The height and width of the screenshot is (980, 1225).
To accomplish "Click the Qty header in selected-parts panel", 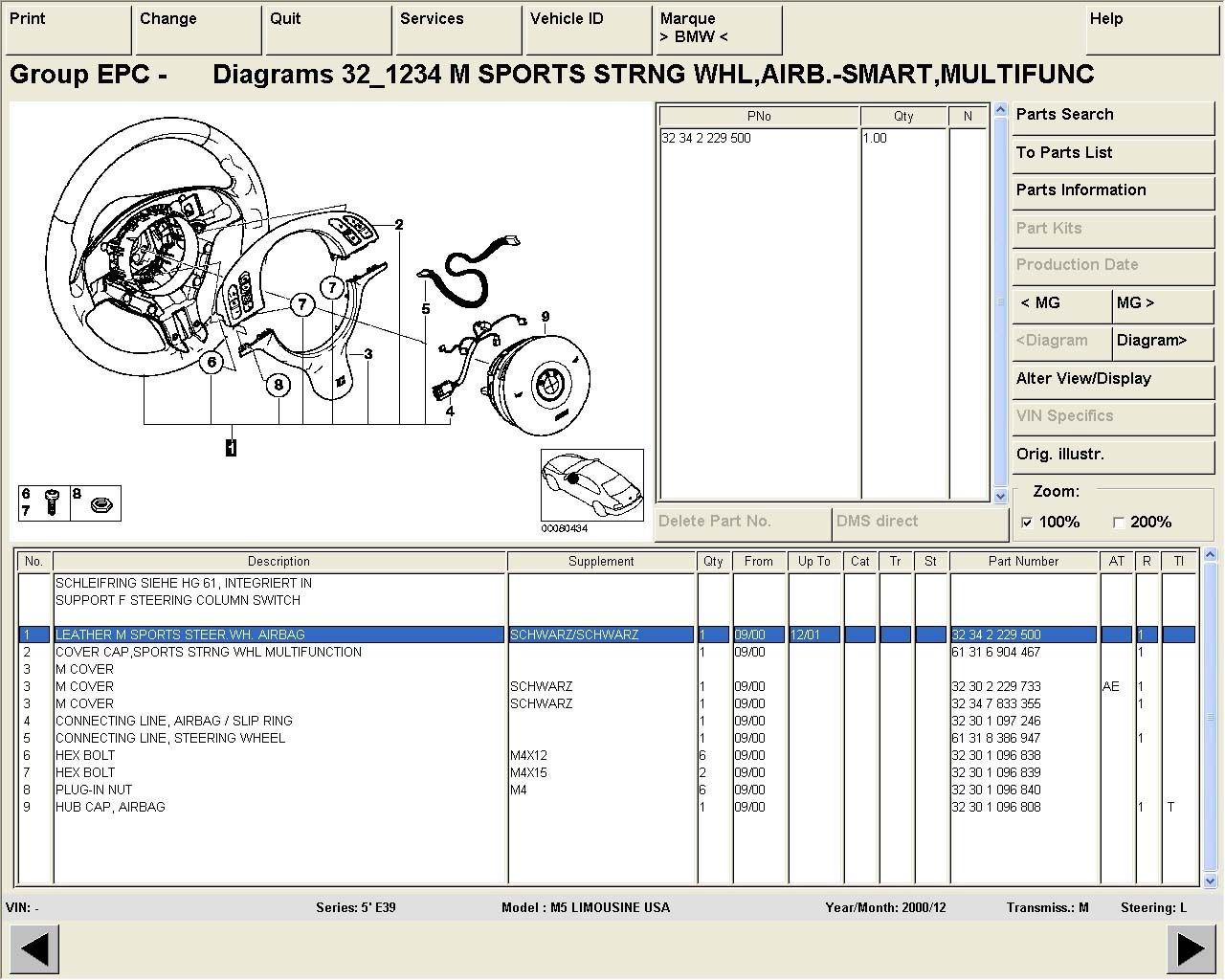I will coord(903,116).
